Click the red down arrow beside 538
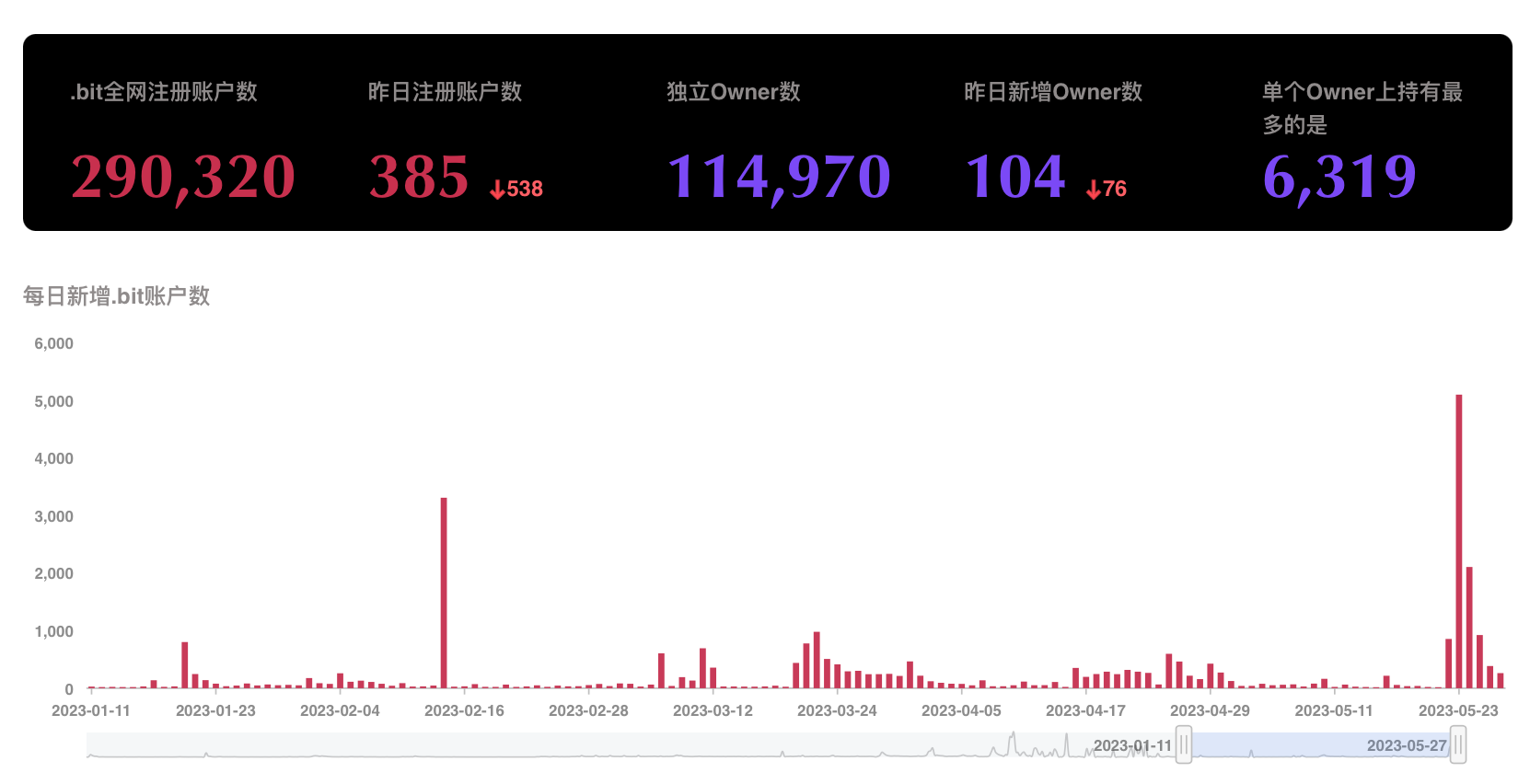This screenshot has height=784, width=1530. click(497, 190)
